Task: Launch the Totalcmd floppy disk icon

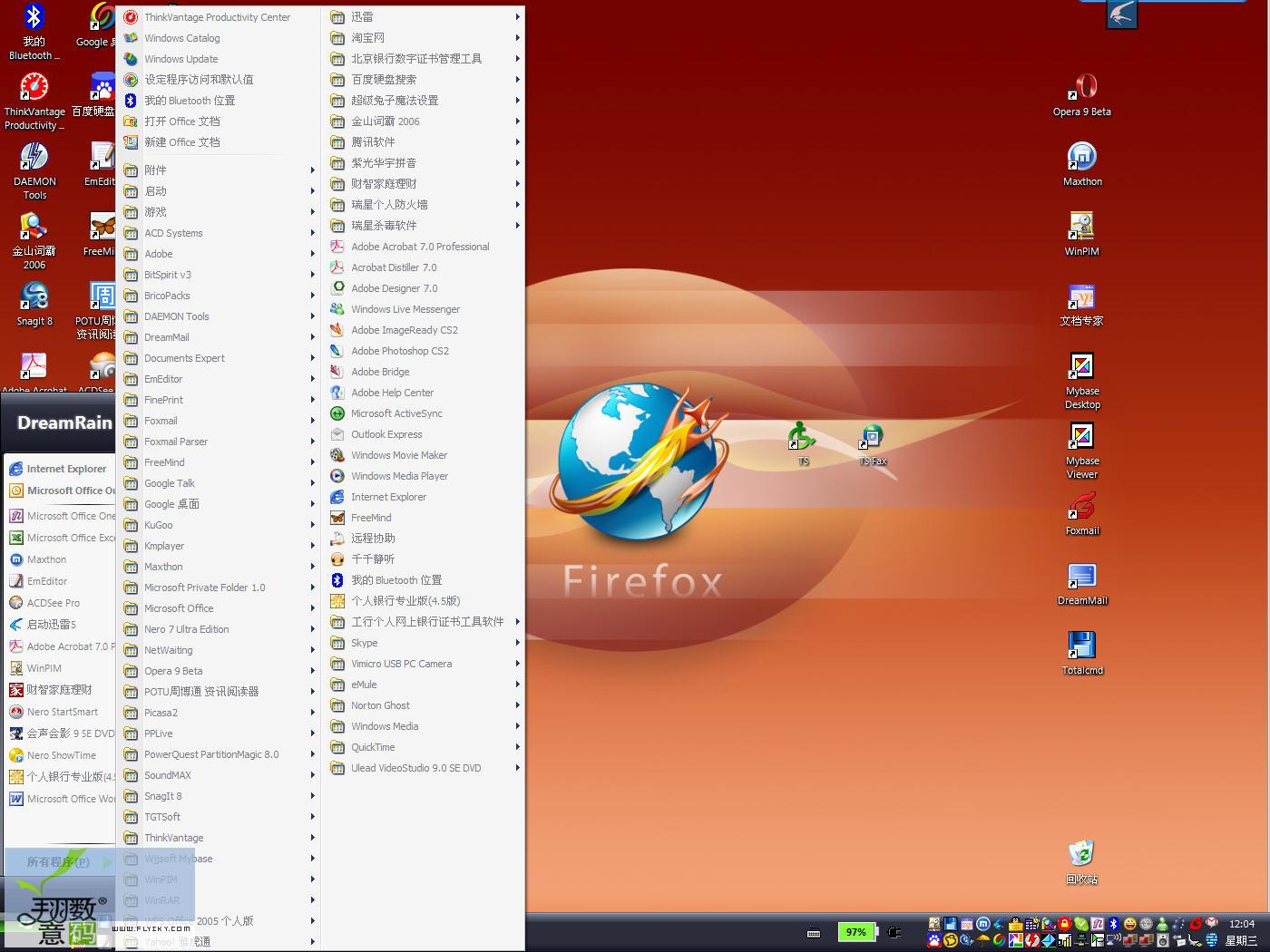Action: [1081, 653]
